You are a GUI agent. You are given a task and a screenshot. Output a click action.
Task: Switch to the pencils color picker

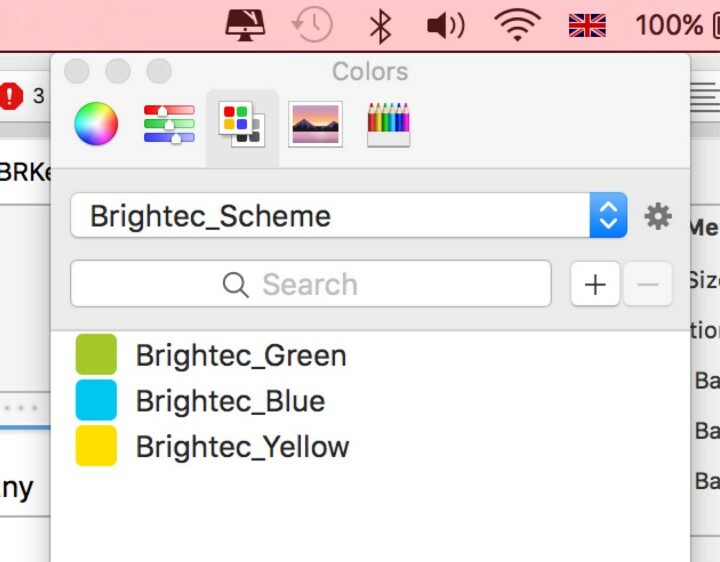coord(389,124)
